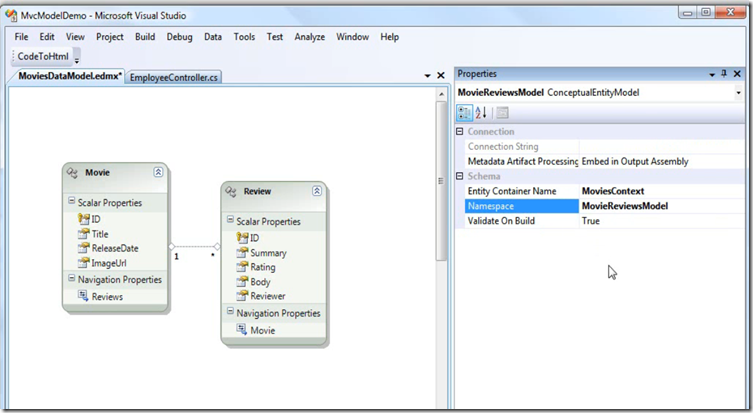
Task: Select Summary property icon
Action: pos(242,253)
